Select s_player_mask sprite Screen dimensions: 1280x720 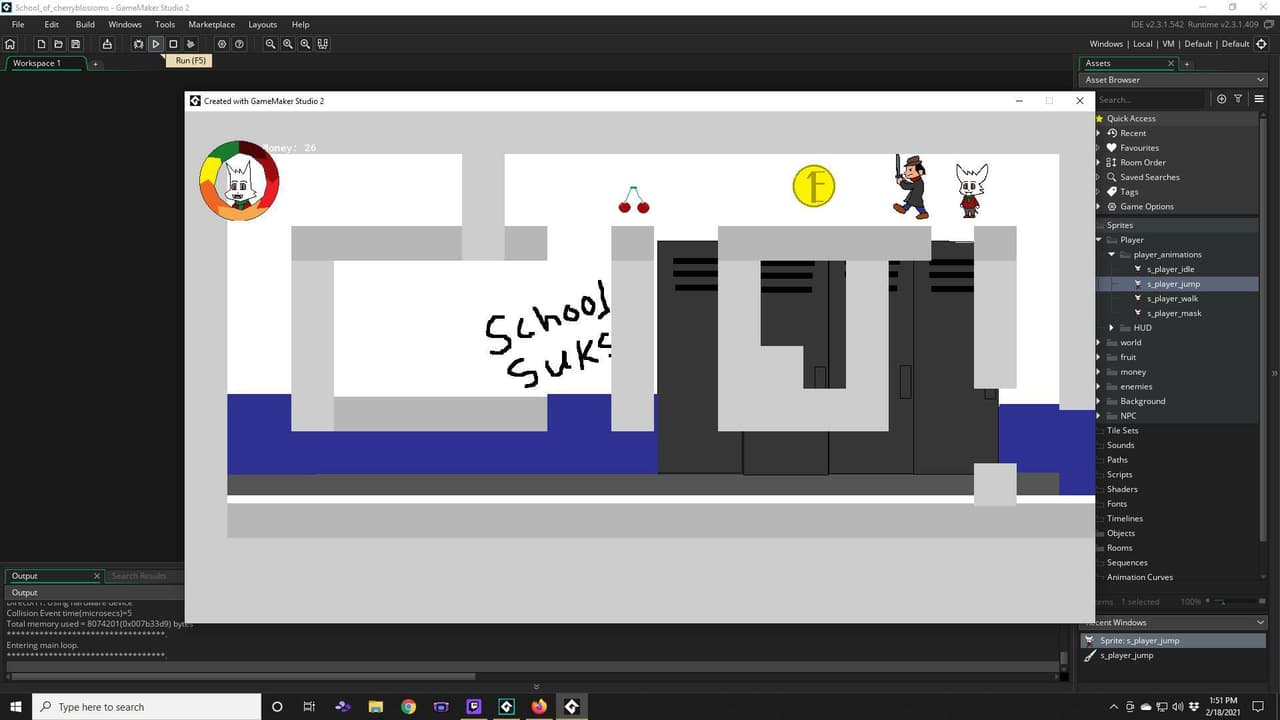1174,313
